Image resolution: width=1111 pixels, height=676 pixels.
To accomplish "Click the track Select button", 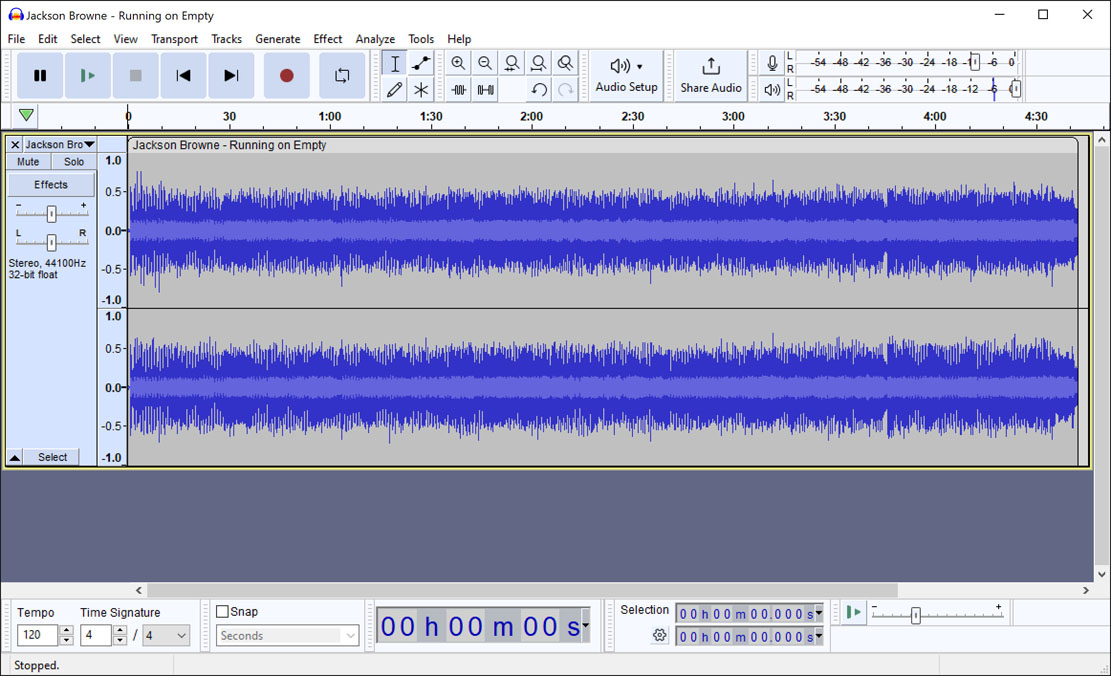I will 52,457.
